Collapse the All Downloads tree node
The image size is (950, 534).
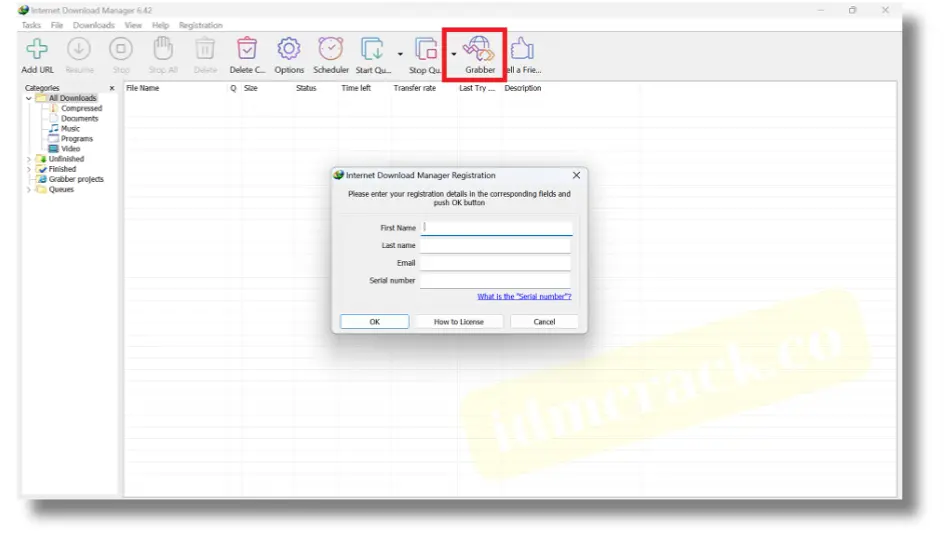click(x=28, y=98)
